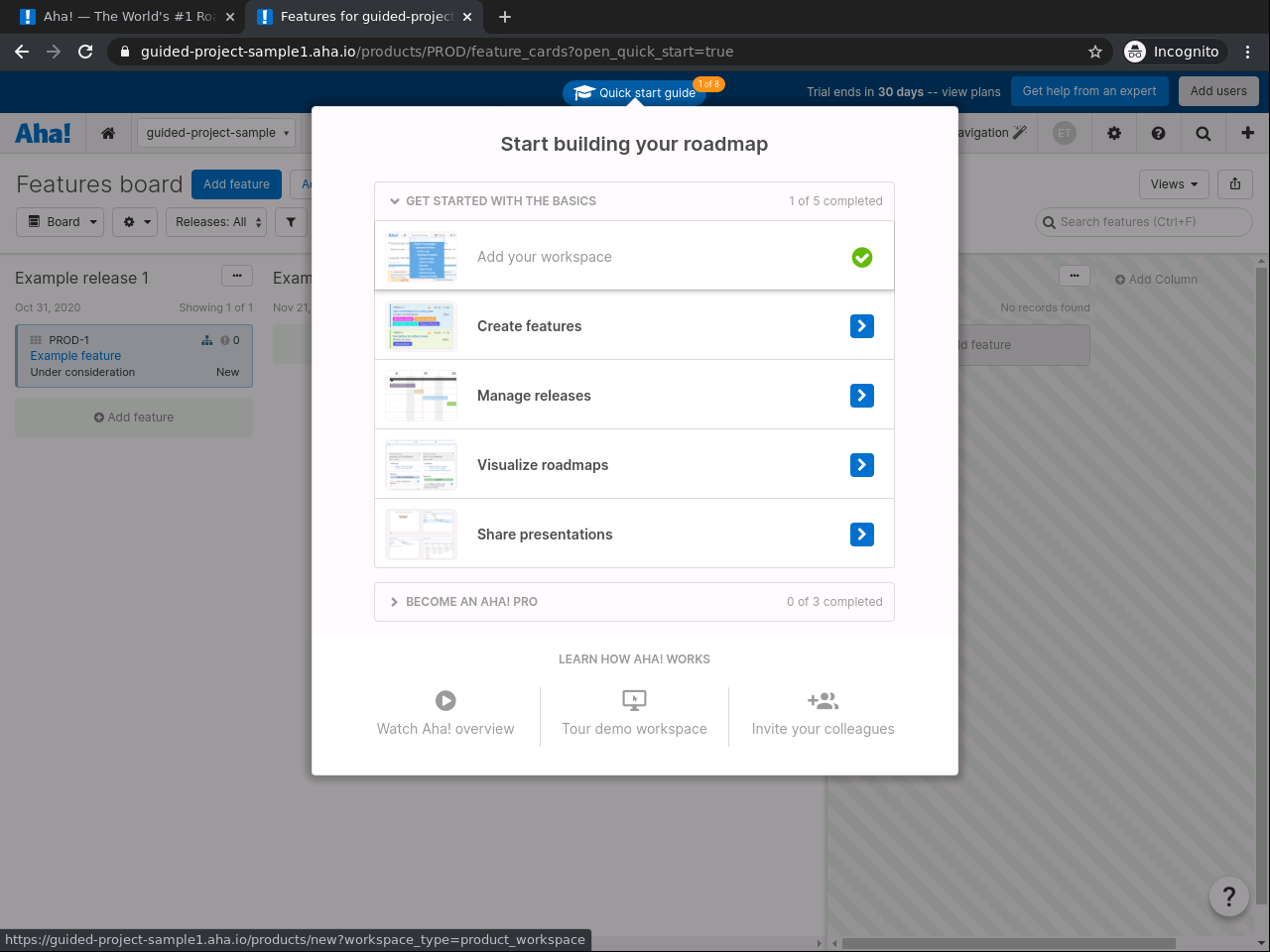This screenshot has width=1270, height=952.
Task: Click the Aha! home icon in the navbar
Action: click(x=108, y=132)
